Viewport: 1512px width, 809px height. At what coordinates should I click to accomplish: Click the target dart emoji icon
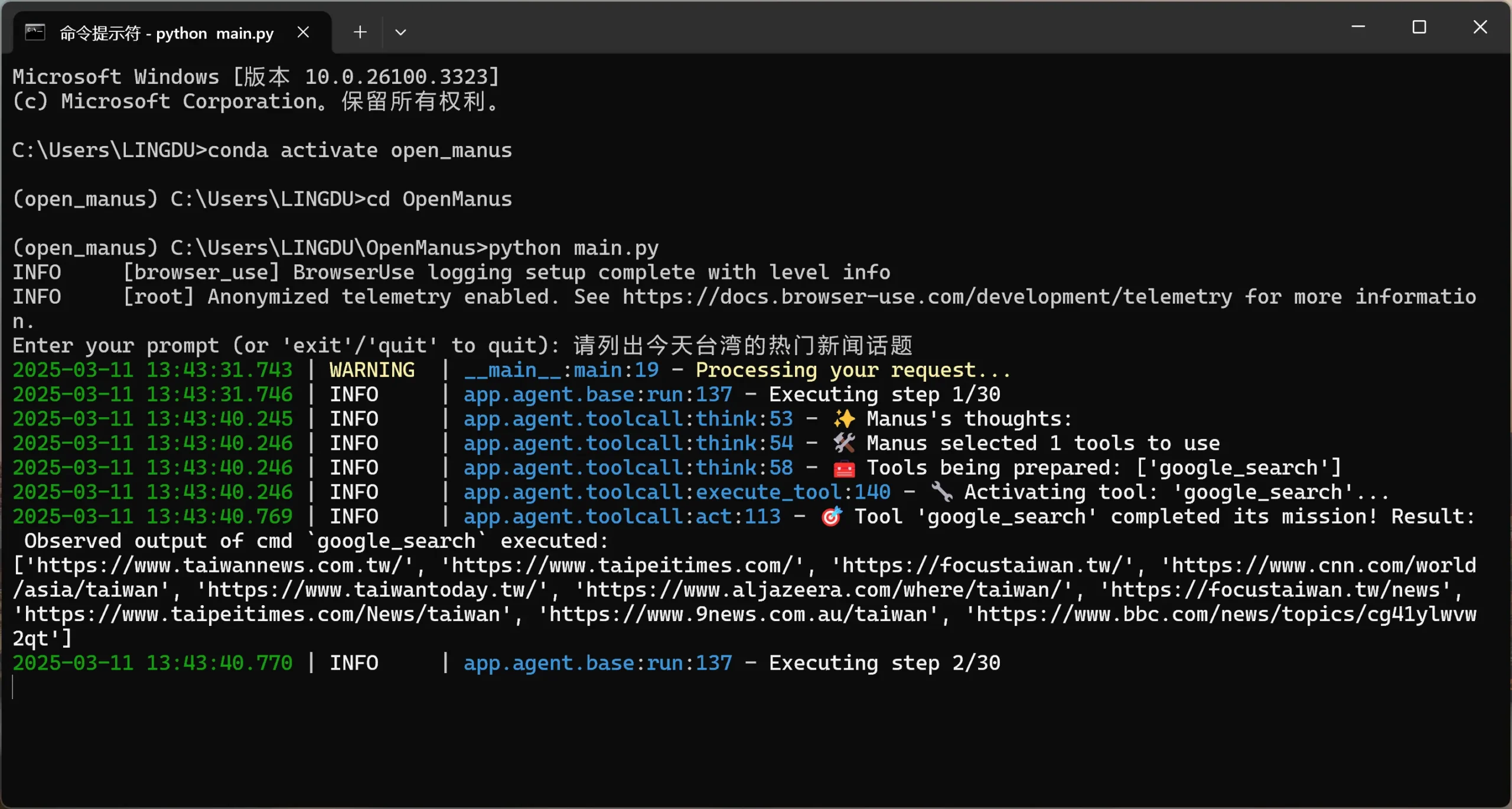coord(832,516)
